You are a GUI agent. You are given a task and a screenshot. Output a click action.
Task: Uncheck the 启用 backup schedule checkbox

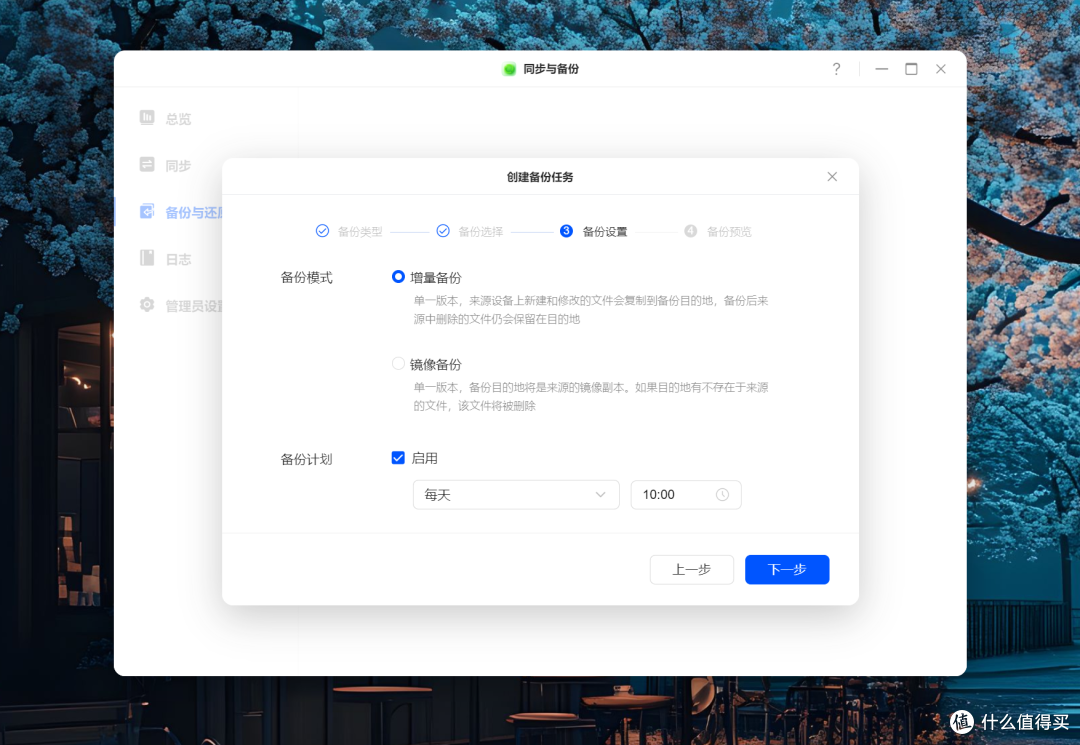(x=398, y=458)
